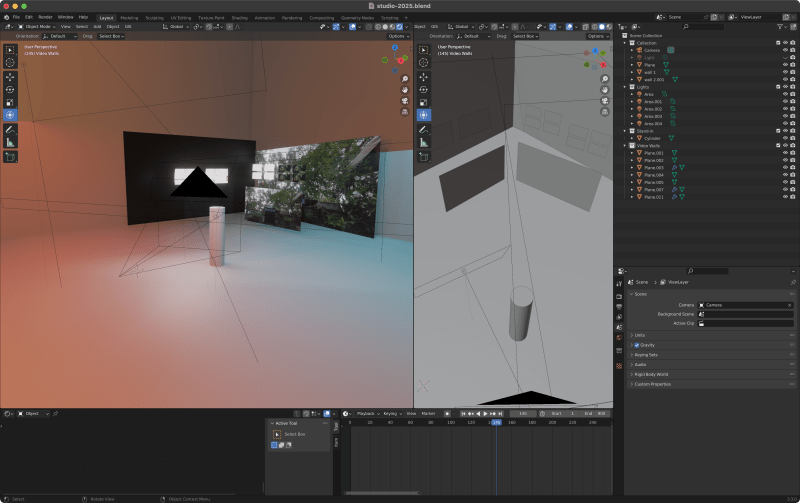Toggle visibility of Plane.001 in outliner
Screen dimensions: 800x503
[x=785, y=153]
